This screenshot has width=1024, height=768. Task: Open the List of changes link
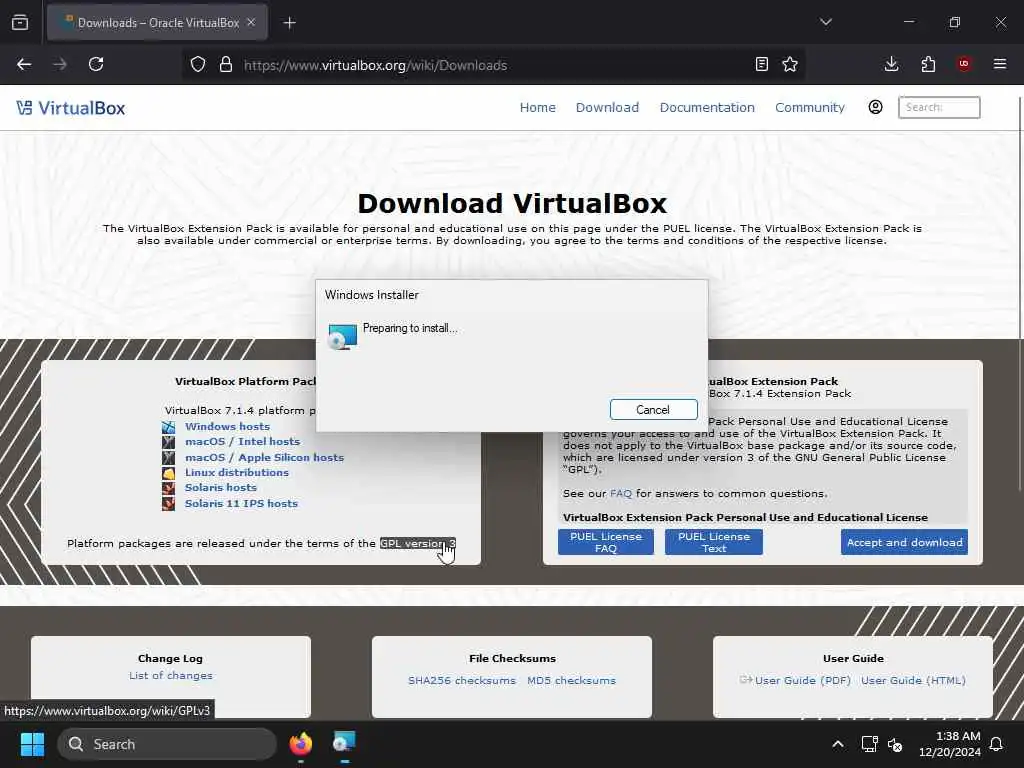pos(170,676)
